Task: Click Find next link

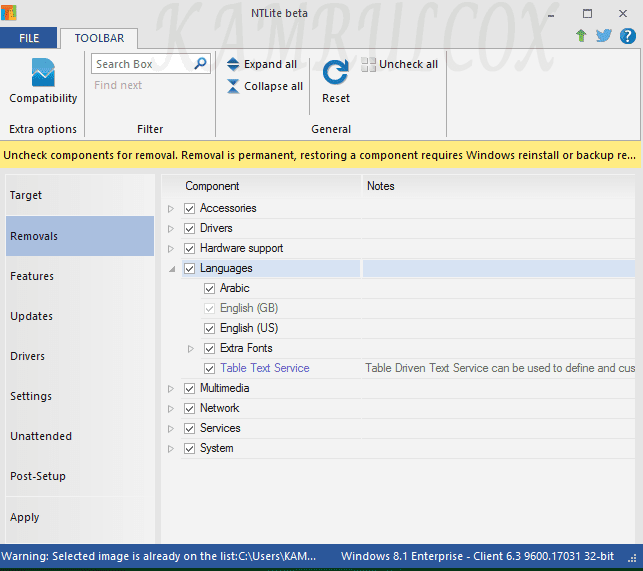Action: pyautogui.click(x=118, y=85)
